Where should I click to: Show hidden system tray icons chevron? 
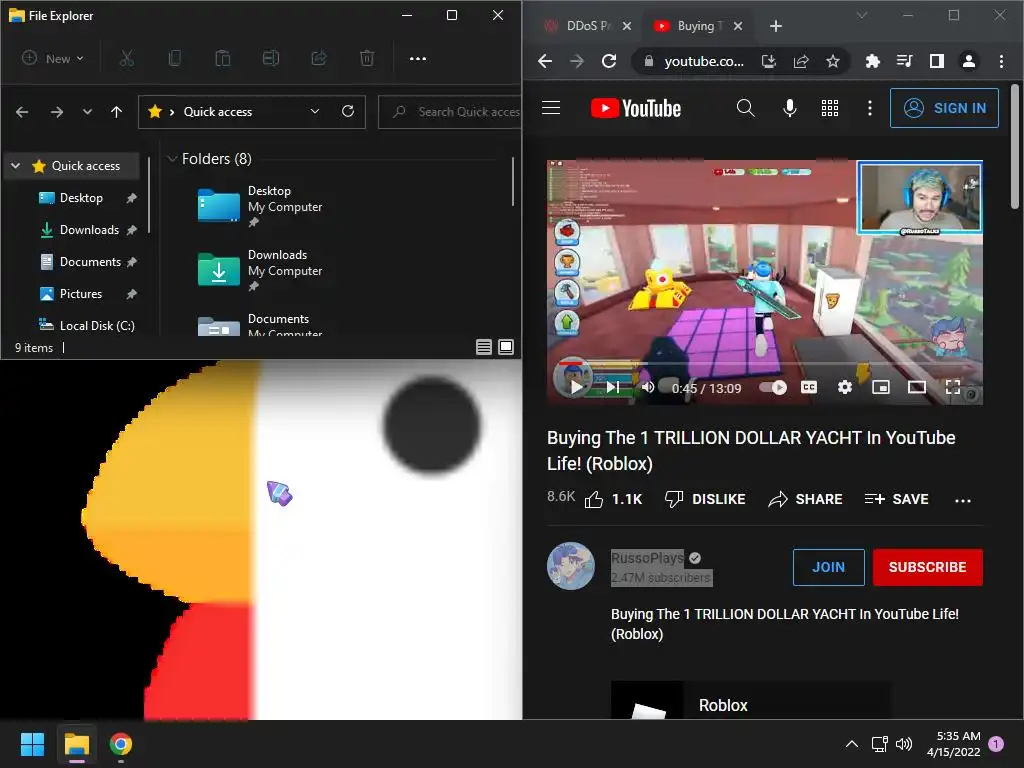[x=852, y=744]
